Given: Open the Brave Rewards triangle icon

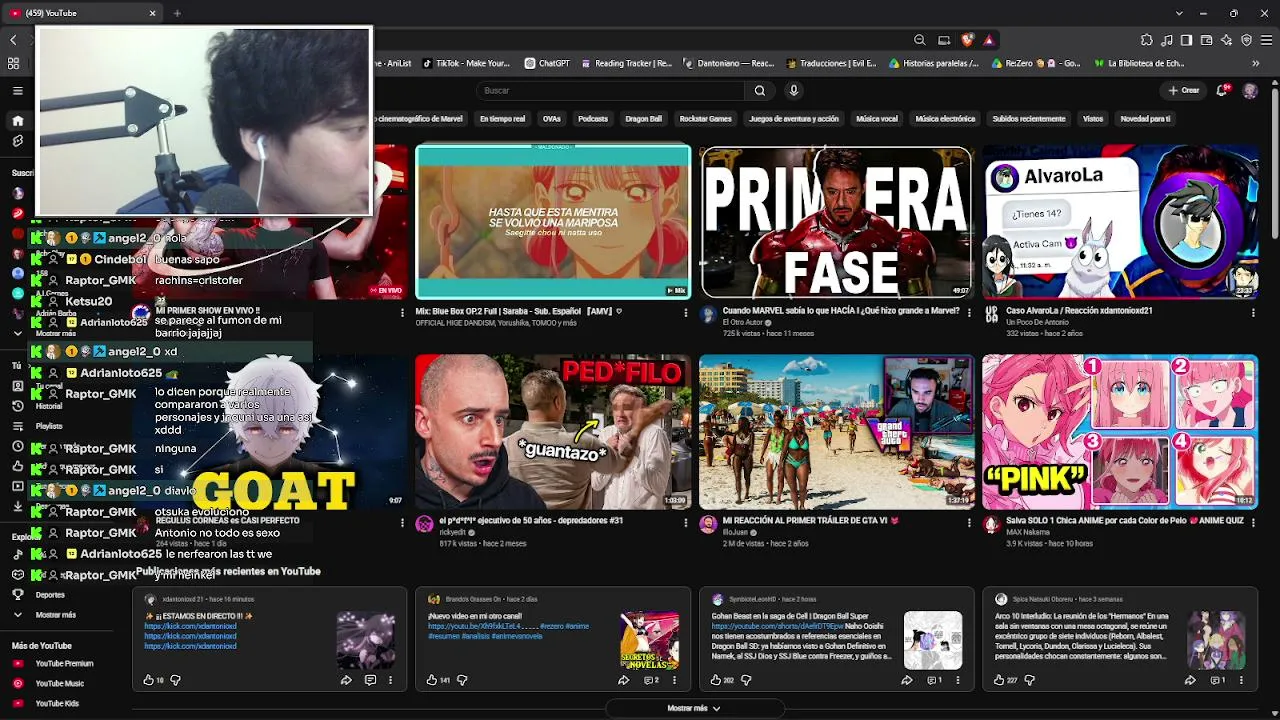Looking at the screenshot, I should 988,40.
